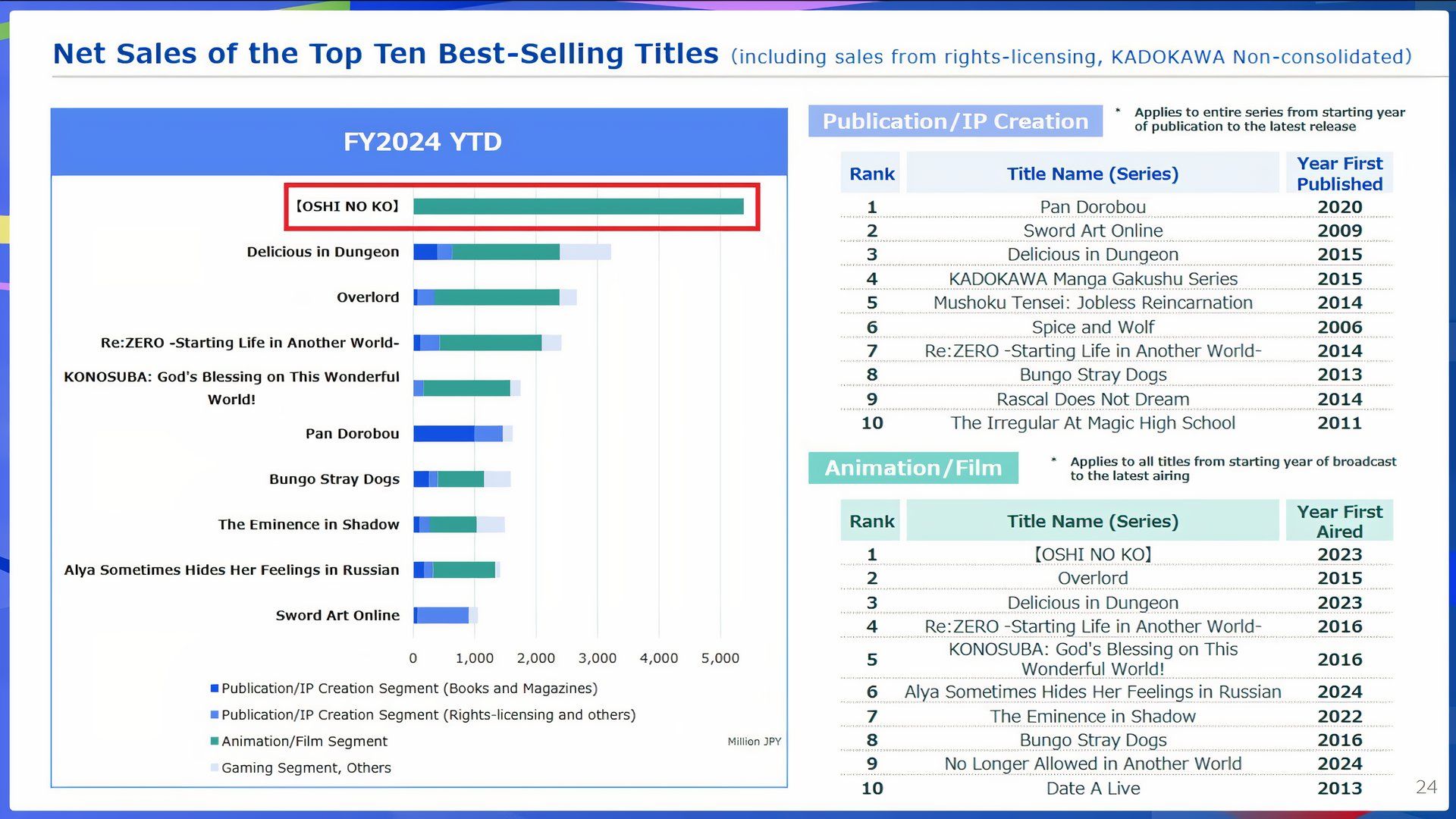
Task: Click the 'Sword Art Online' chart label
Action: 337,616
